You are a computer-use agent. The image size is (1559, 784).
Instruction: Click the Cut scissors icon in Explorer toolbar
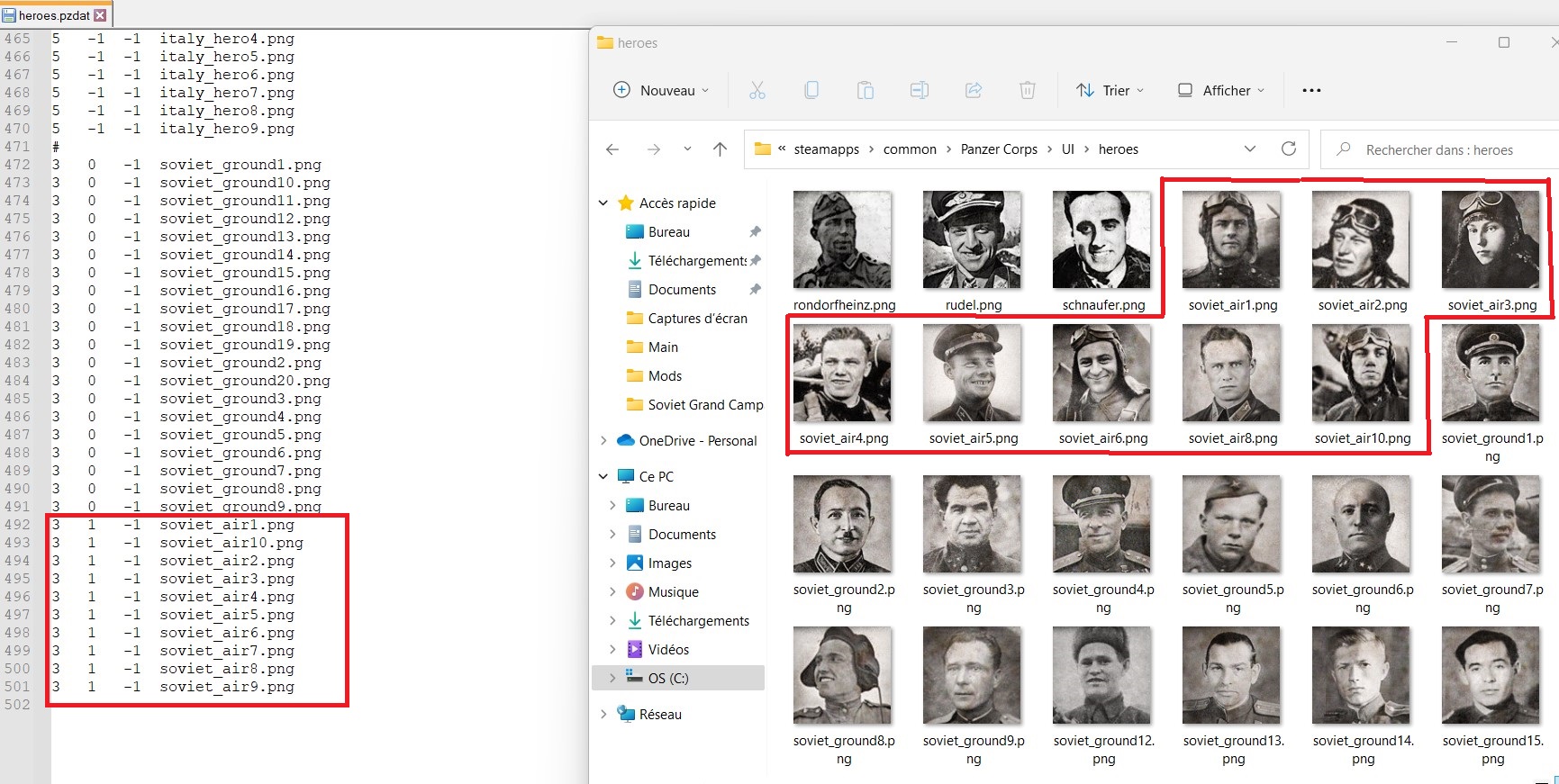[757, 90]
